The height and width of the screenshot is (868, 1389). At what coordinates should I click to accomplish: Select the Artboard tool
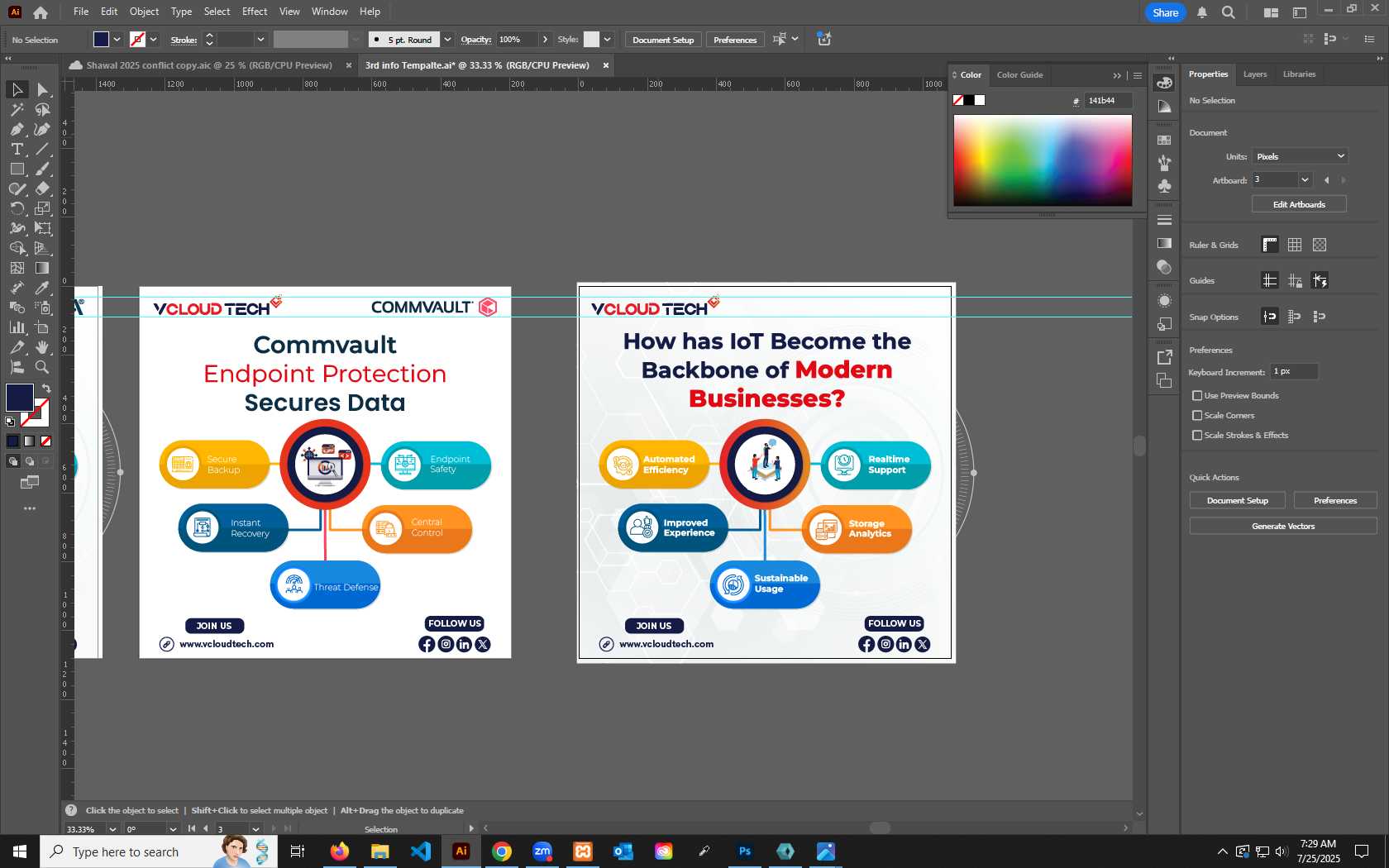(x=42, y=327)
